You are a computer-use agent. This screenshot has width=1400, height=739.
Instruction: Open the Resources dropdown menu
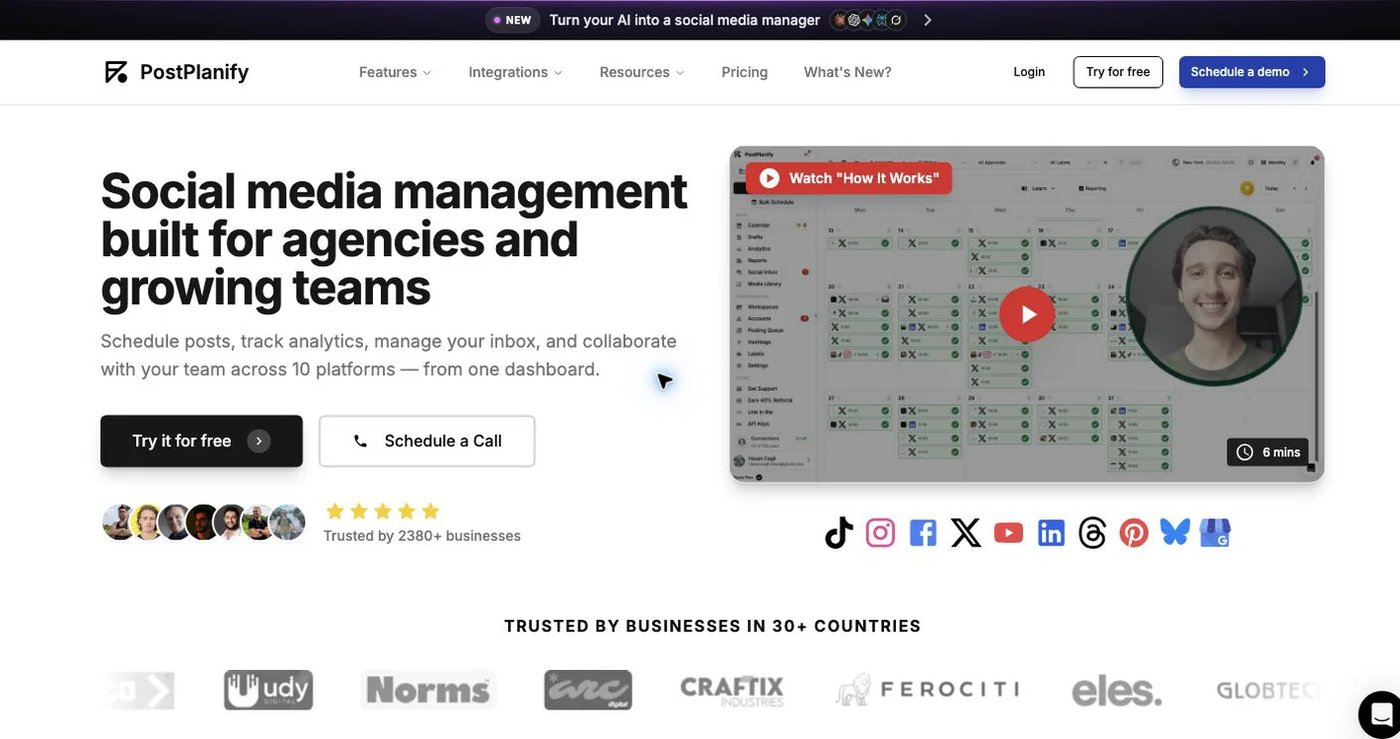tap(642, 72)
